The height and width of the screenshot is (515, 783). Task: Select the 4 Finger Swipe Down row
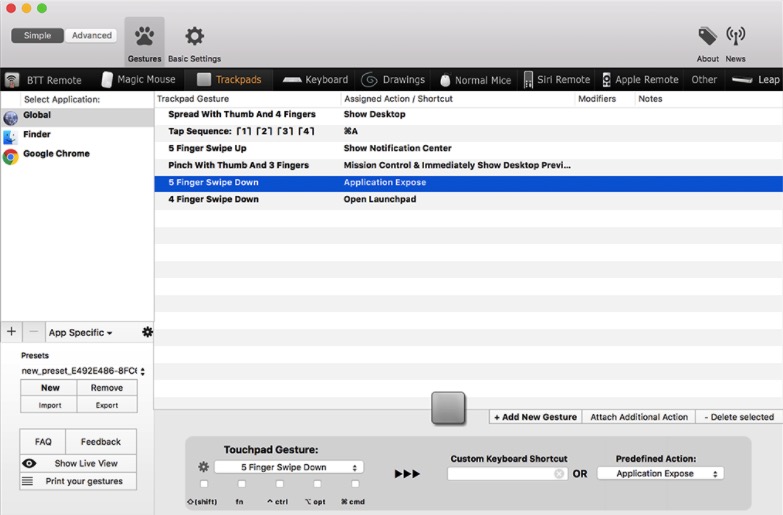(x=468, y=199)
